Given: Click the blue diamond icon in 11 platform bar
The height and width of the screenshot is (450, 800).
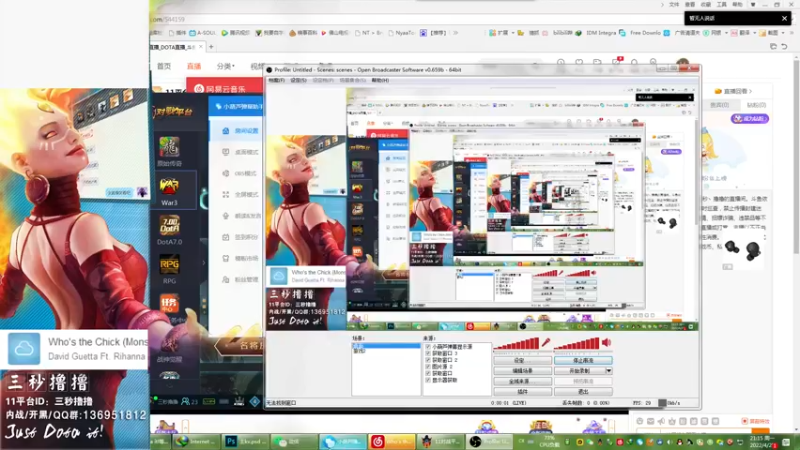Looking at the screenshot, I should [255, 402].
